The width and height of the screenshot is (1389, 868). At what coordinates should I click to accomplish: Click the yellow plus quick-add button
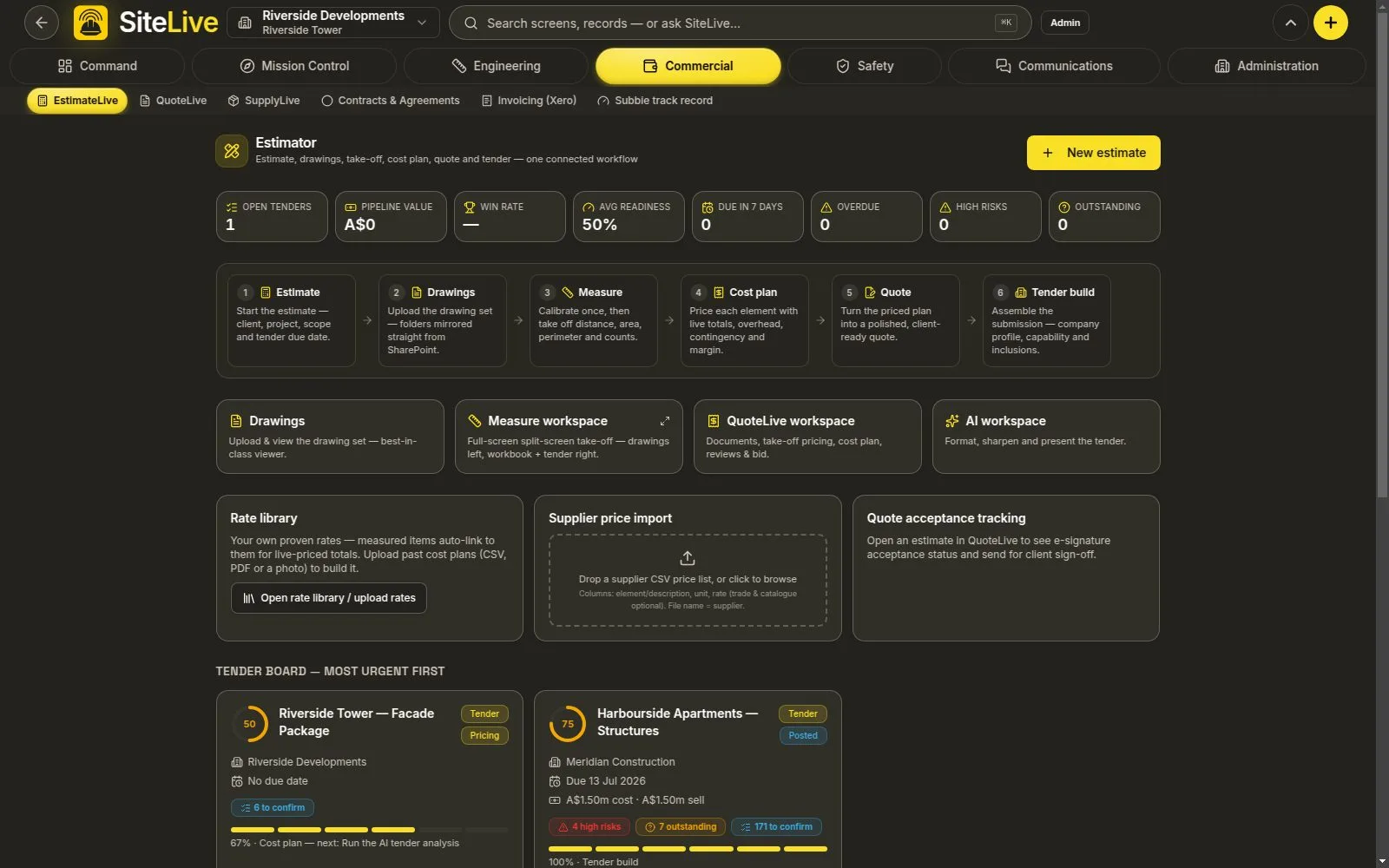click(x=1330, y=23)
